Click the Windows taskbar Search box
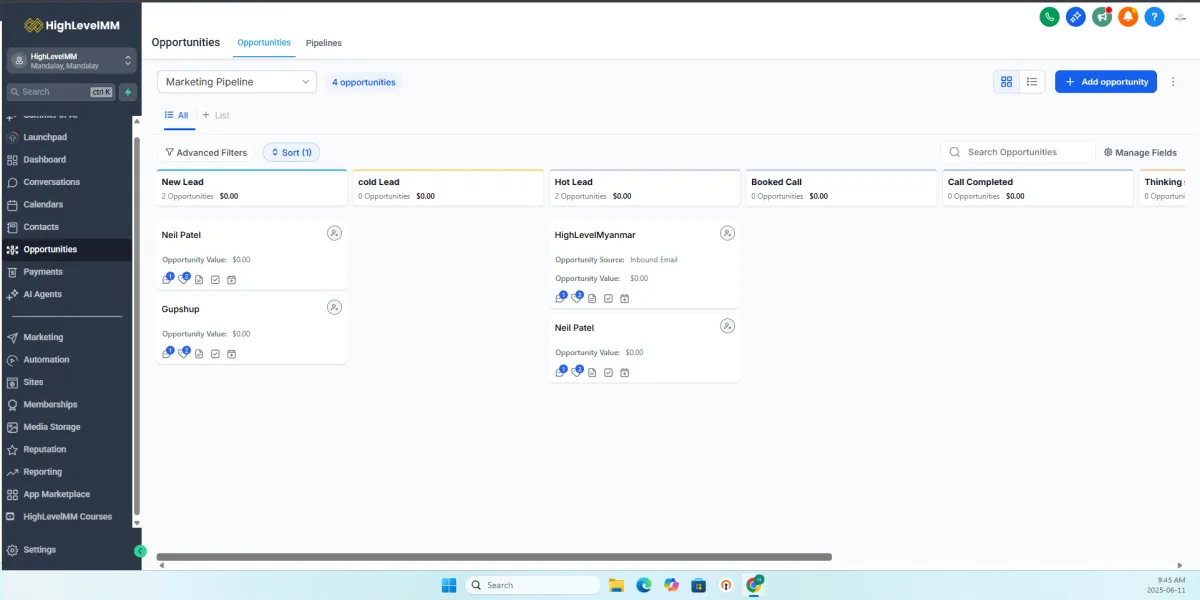Image resolution: width=1200 pixels, height=600 pixels. tap(534, 585)
